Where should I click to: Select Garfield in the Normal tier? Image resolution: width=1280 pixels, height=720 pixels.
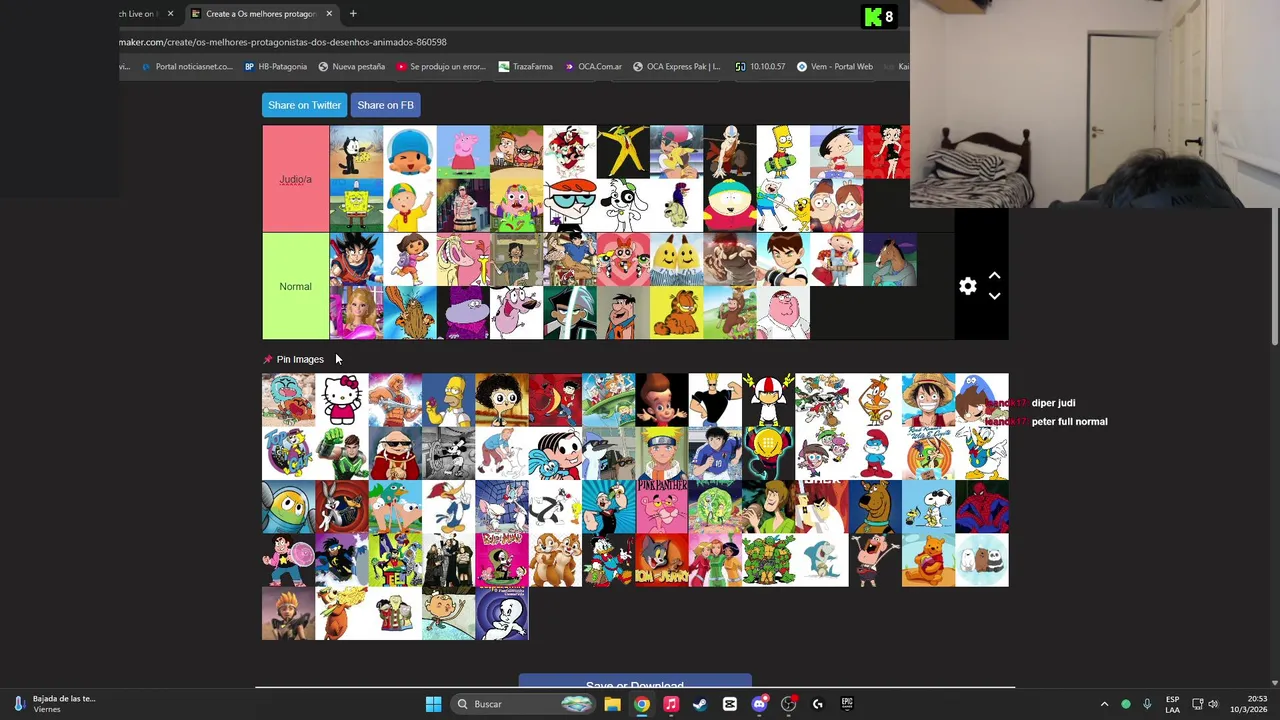676,312
